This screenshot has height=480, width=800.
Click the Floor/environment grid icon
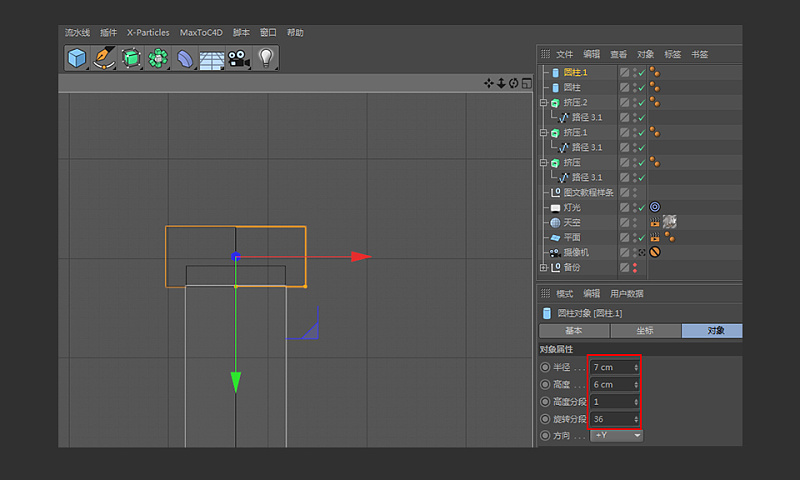click(211, 58)
